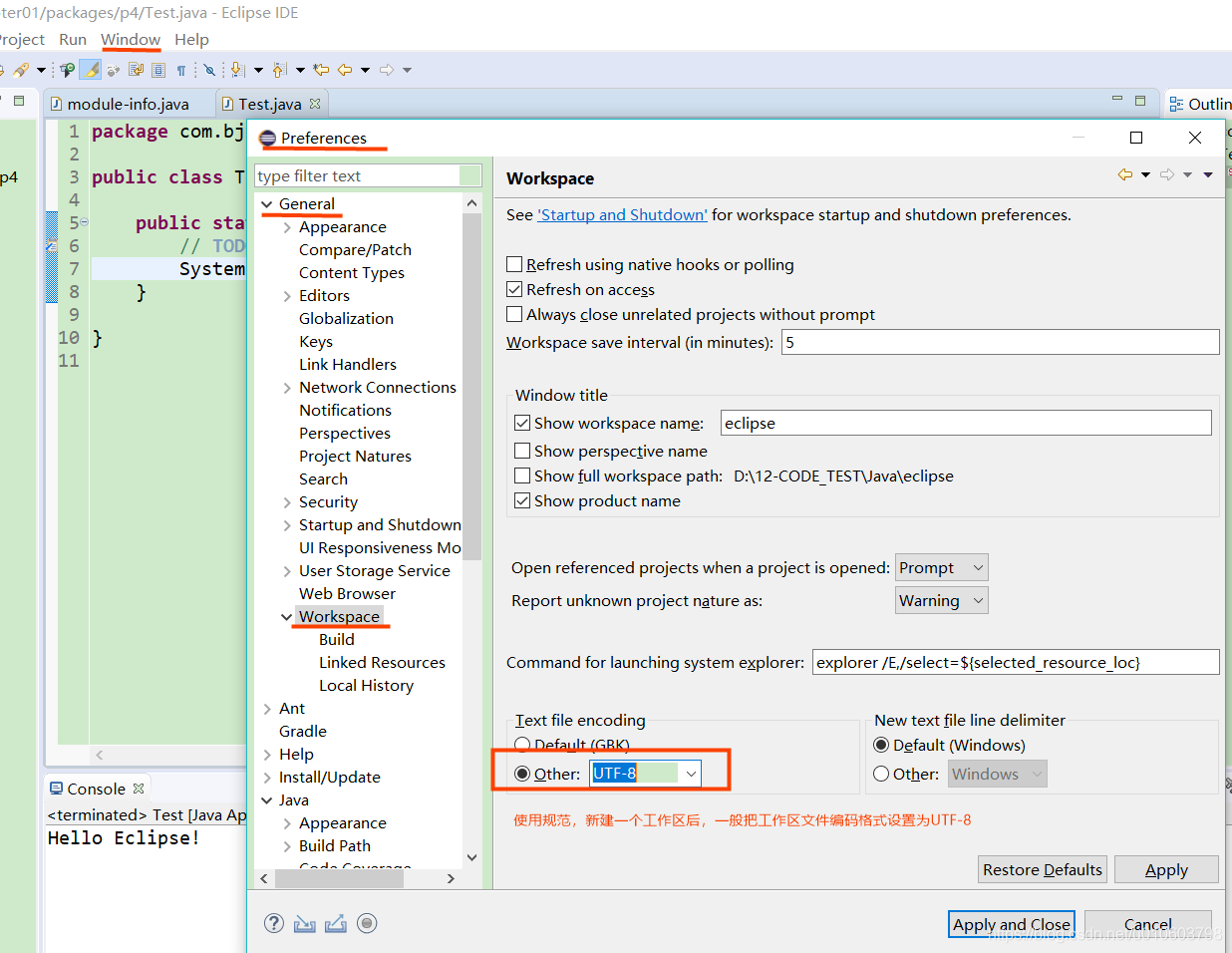This screenshot has height=953, width=1232.
Task: Maximize the editor area
Action: point(1140,100)
